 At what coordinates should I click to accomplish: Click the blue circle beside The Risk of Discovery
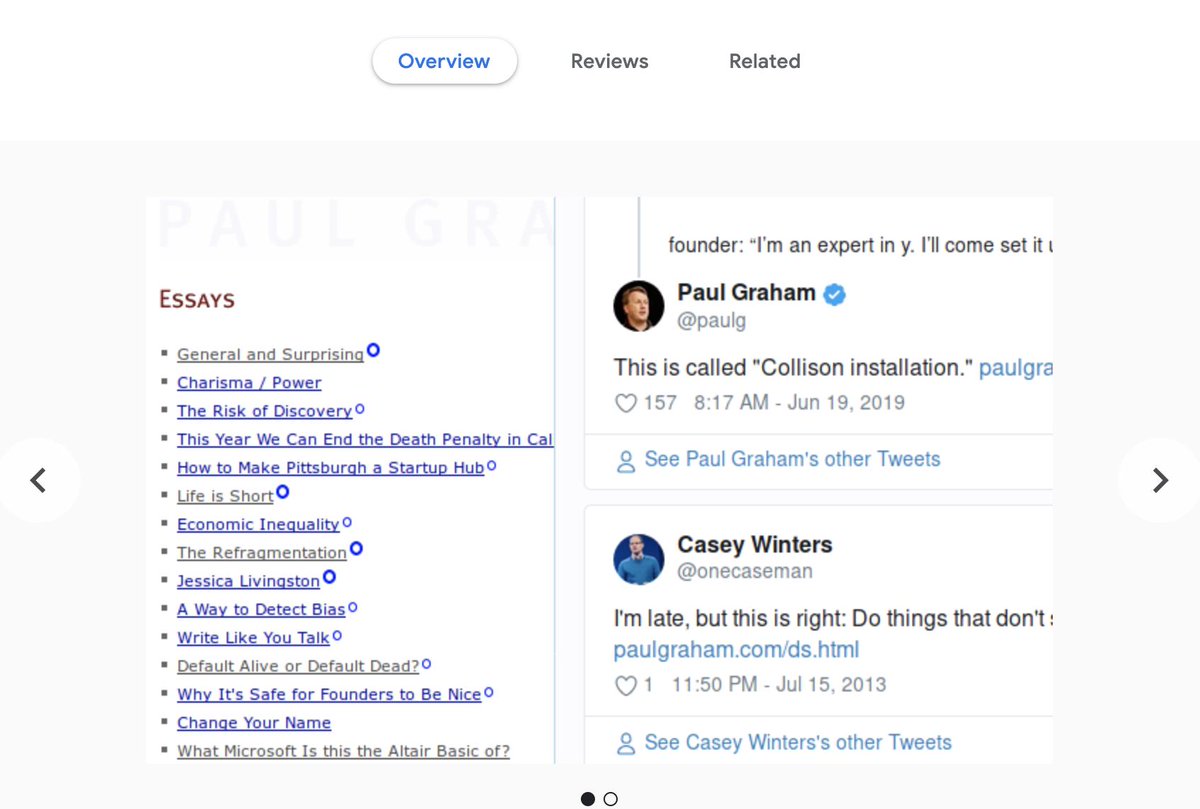pyautogui.click(x=360, y=408)
